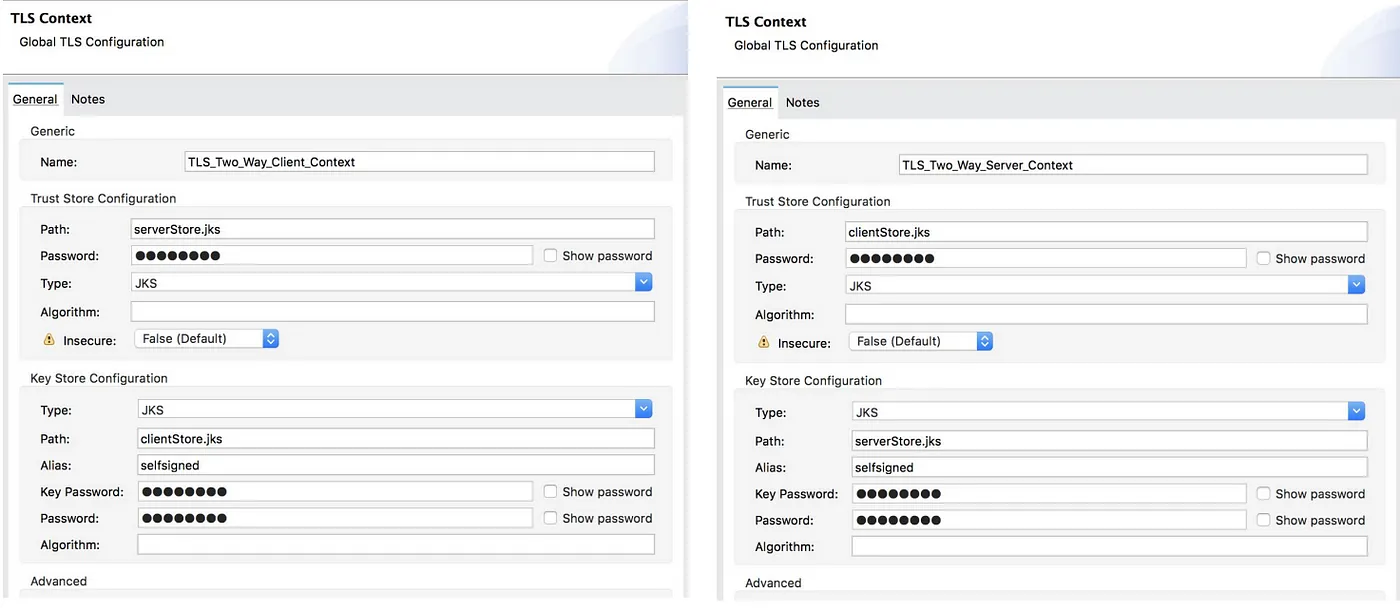Screen dimensions: 1400x608
Task: Check Show password for server key store Password
Action: pos(1264,519)
